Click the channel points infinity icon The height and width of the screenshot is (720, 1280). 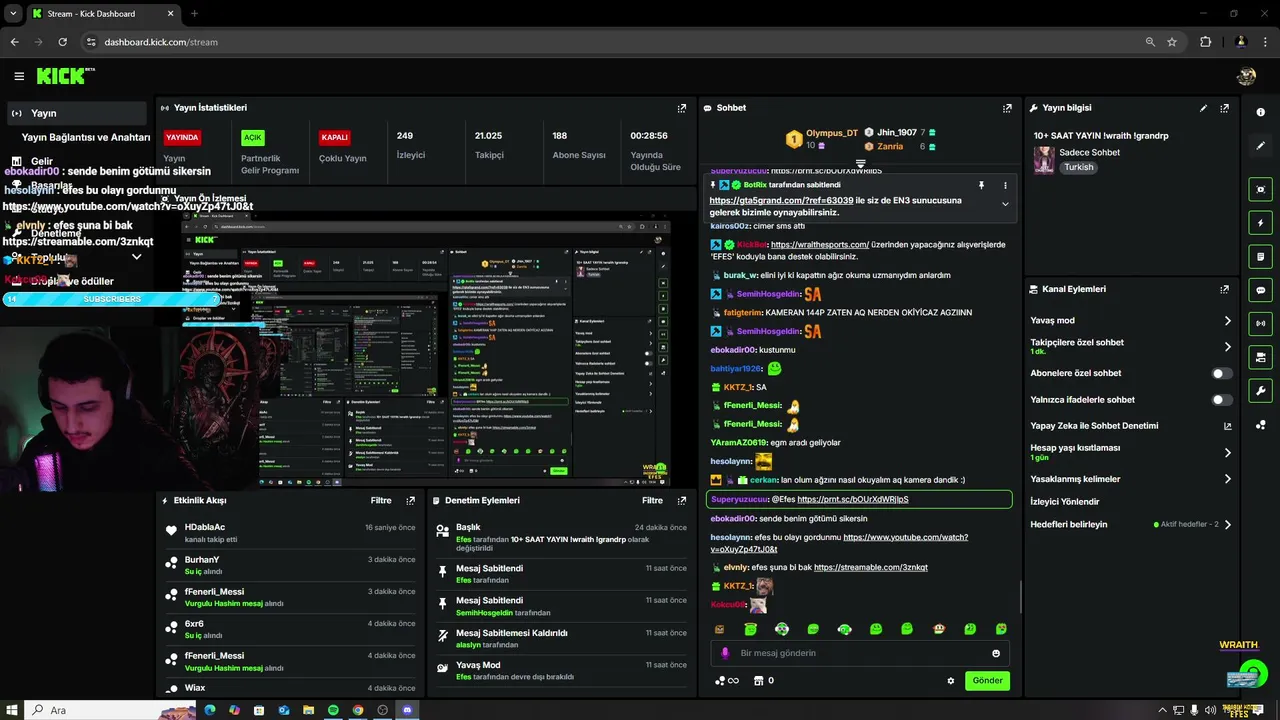click(726, 681)
